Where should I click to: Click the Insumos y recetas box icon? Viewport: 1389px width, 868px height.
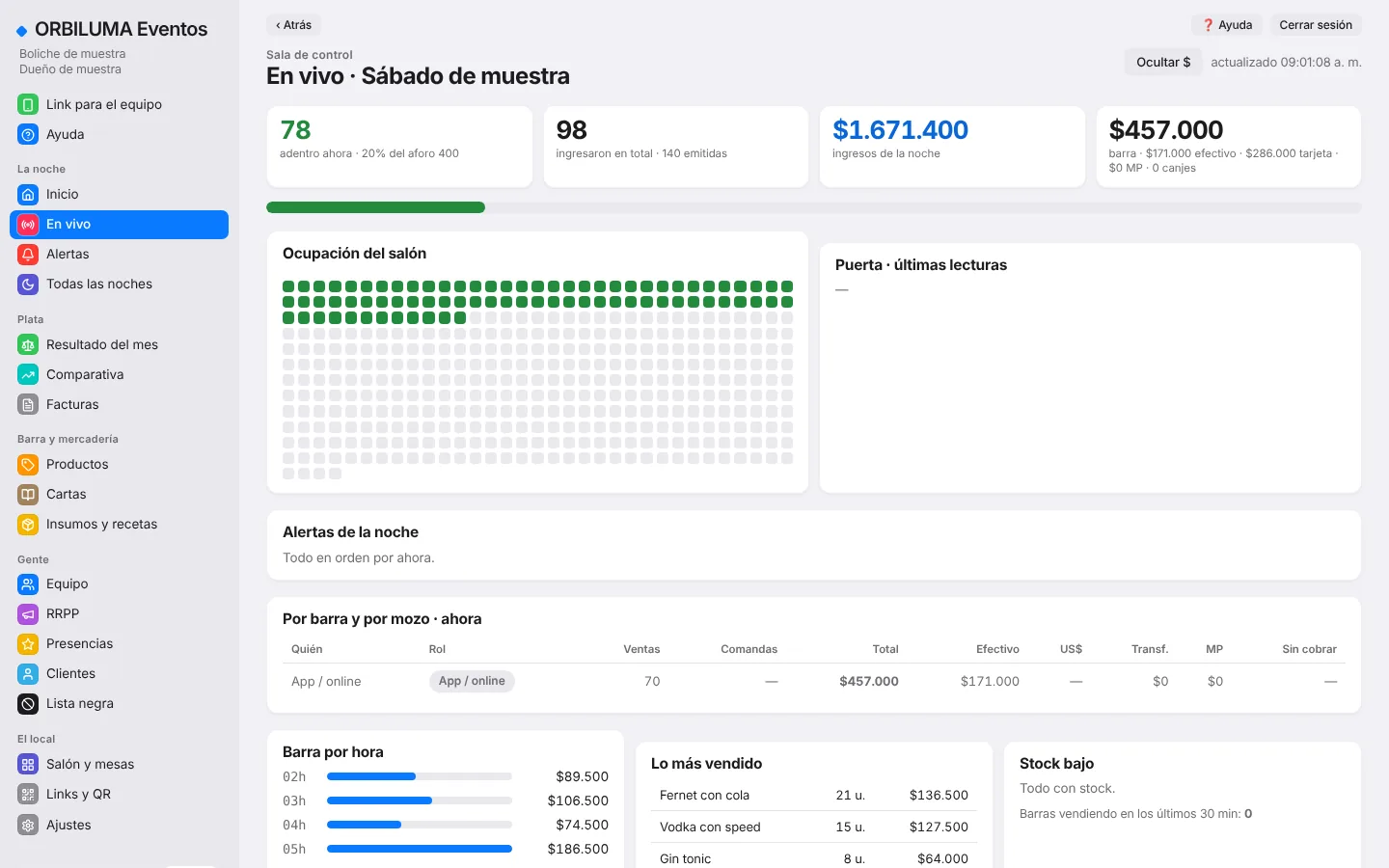pyautogui.click(x=28, y=524)
